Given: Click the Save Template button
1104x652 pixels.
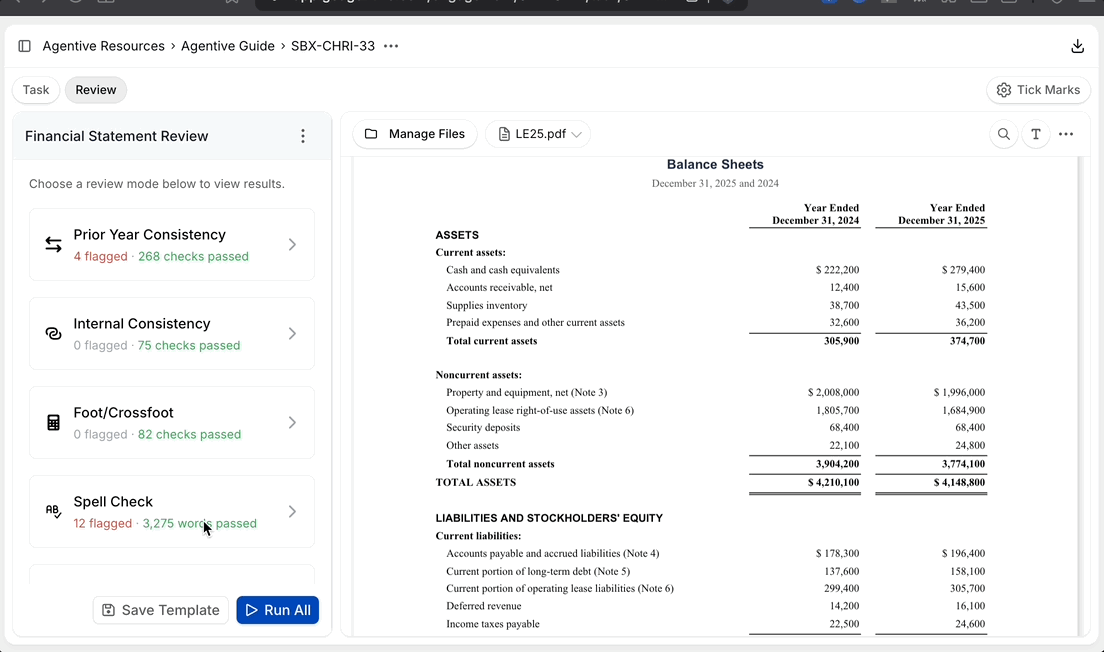Looking at the screenshot, I should coord(161,610).
